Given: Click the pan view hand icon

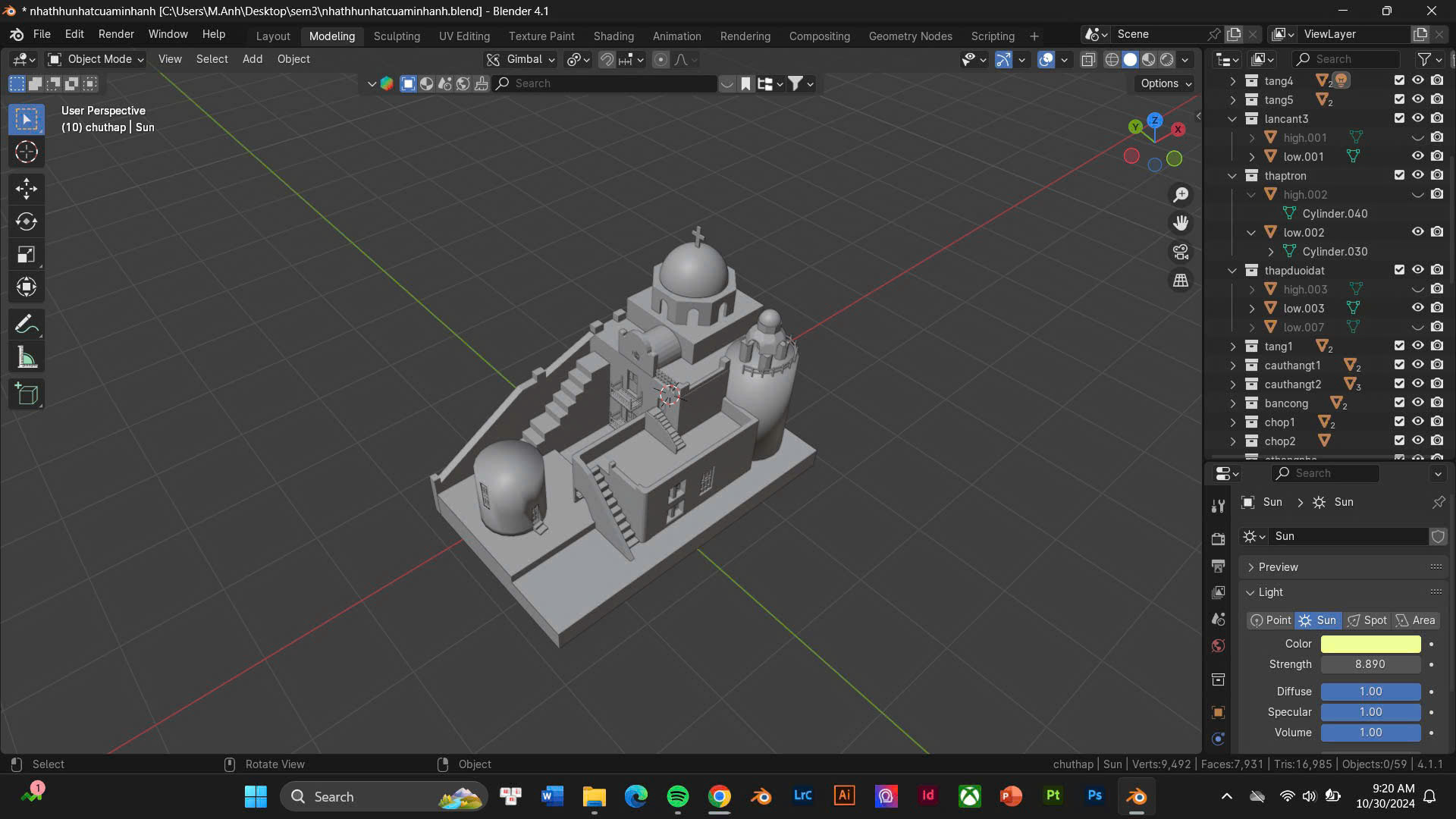Looking at the screenshot, I should point(1181,223).
